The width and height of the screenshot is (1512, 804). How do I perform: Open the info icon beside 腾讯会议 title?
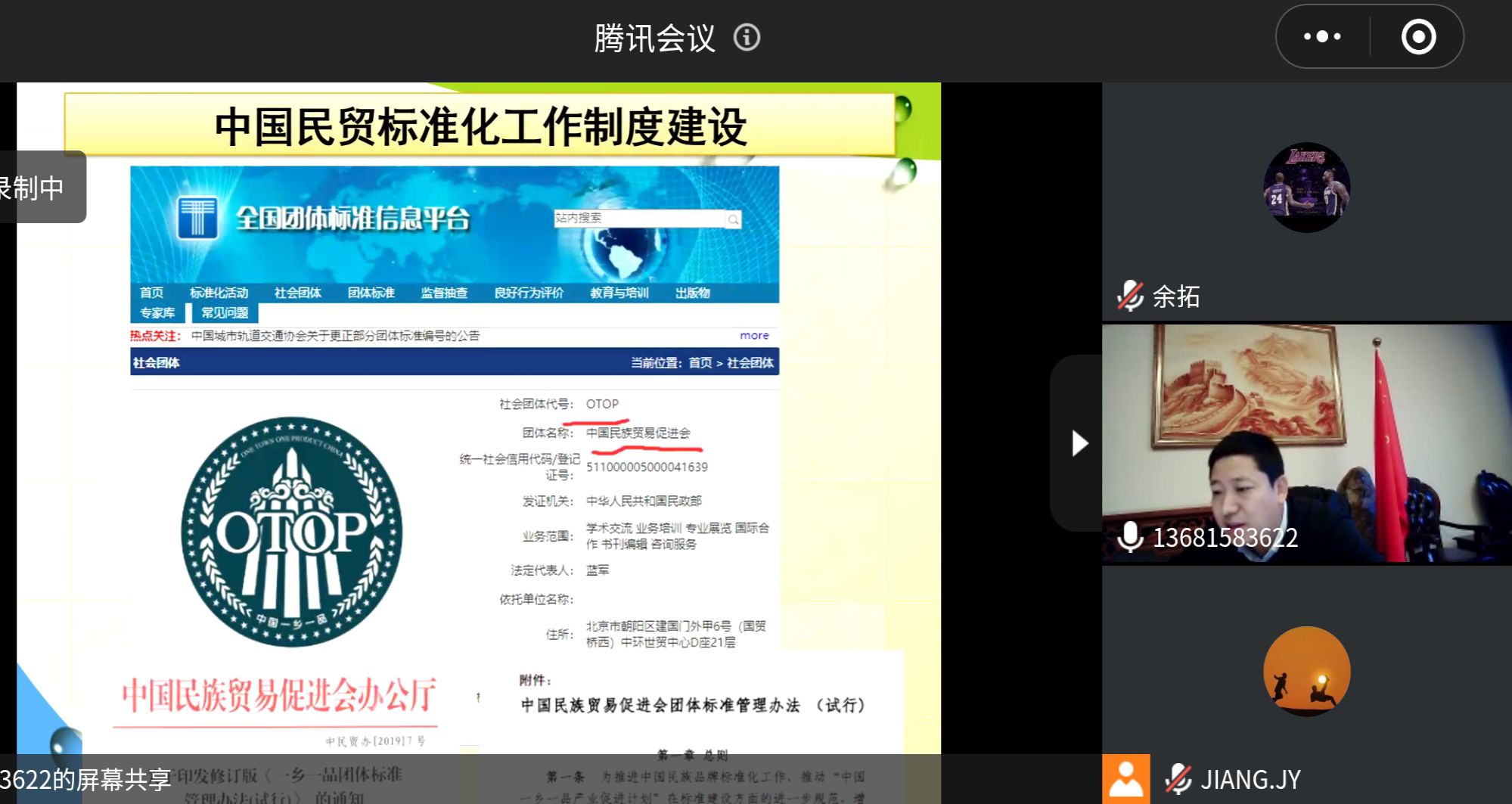[747, 37]
